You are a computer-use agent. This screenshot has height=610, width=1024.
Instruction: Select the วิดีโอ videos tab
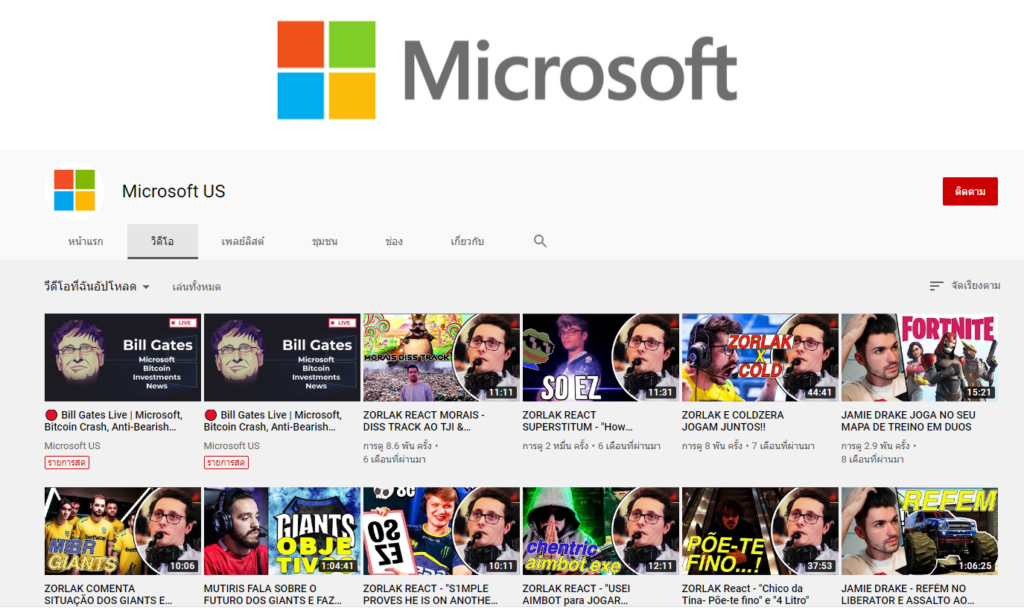(x=163, y=241)
